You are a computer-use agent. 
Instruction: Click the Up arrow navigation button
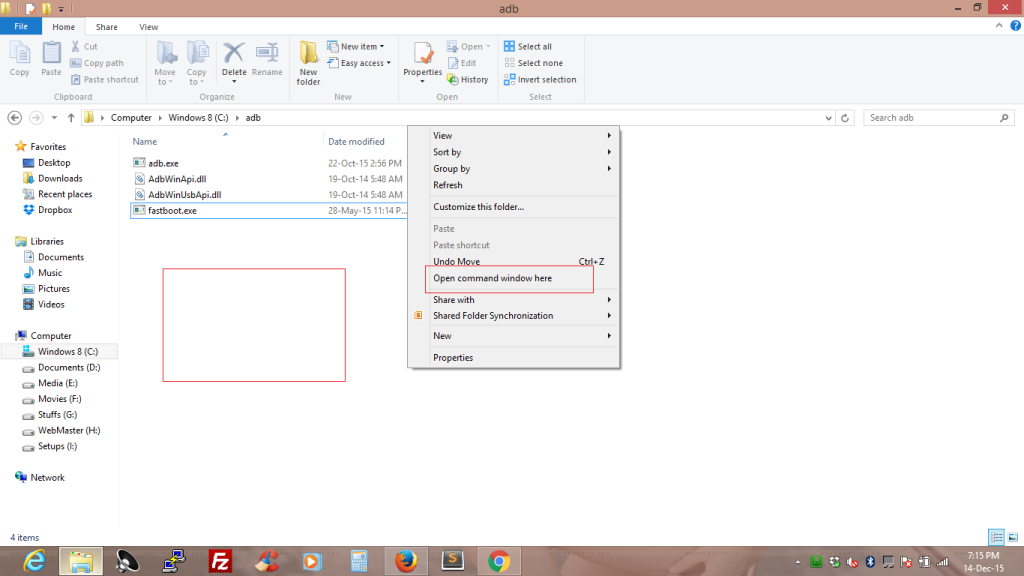click(x=71, y=118)
